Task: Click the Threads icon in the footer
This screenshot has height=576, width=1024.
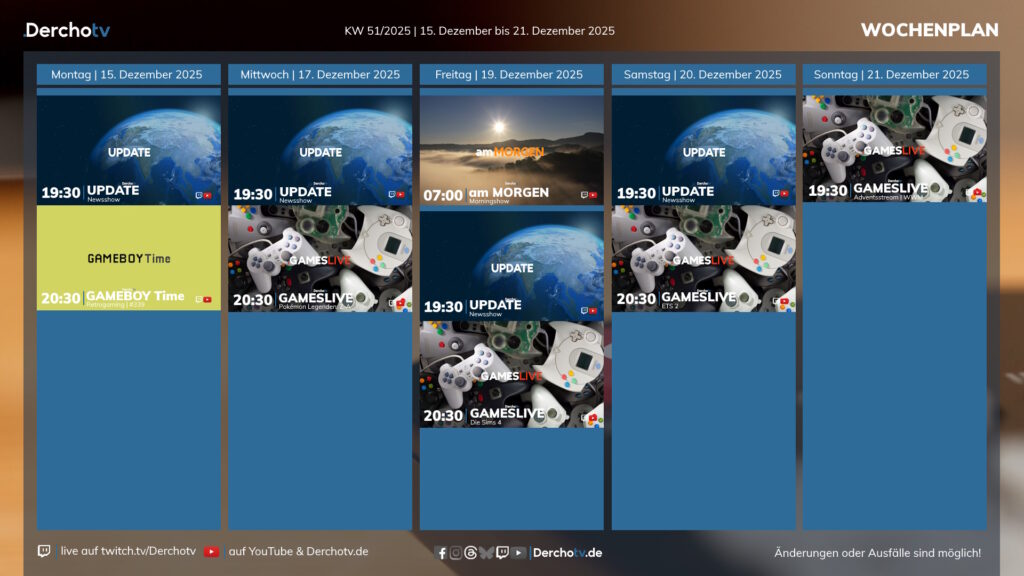Action: (471, 553)
